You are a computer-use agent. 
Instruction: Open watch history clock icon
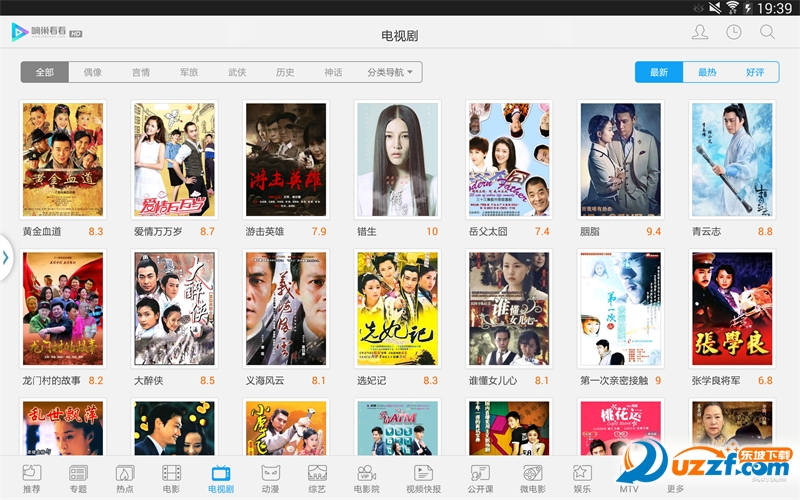pyautogui.click(x=734, y=33)
